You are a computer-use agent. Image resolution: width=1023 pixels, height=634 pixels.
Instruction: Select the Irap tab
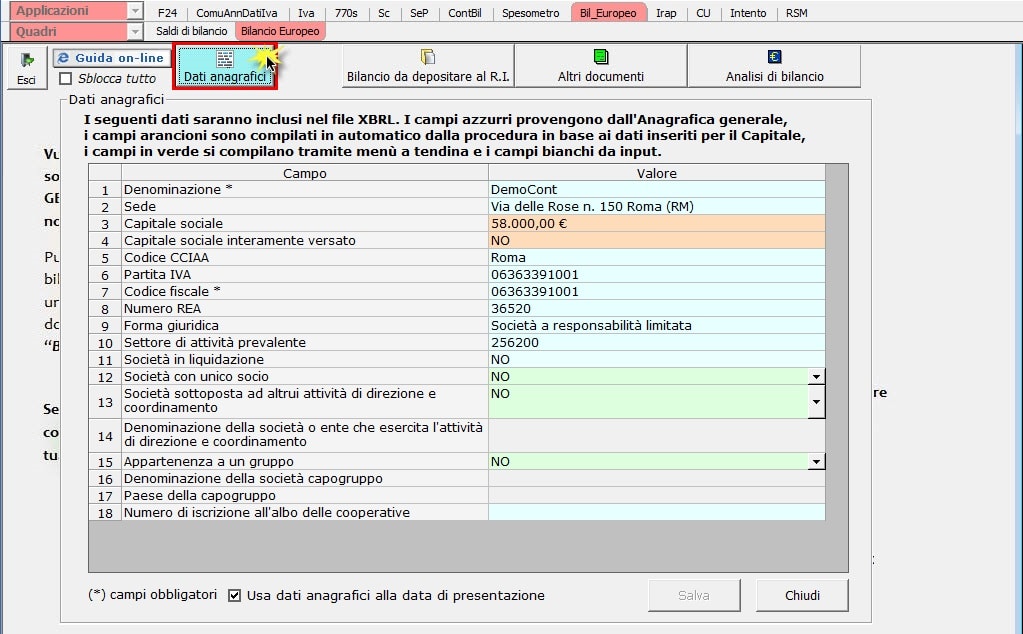(x=665, y=13)
